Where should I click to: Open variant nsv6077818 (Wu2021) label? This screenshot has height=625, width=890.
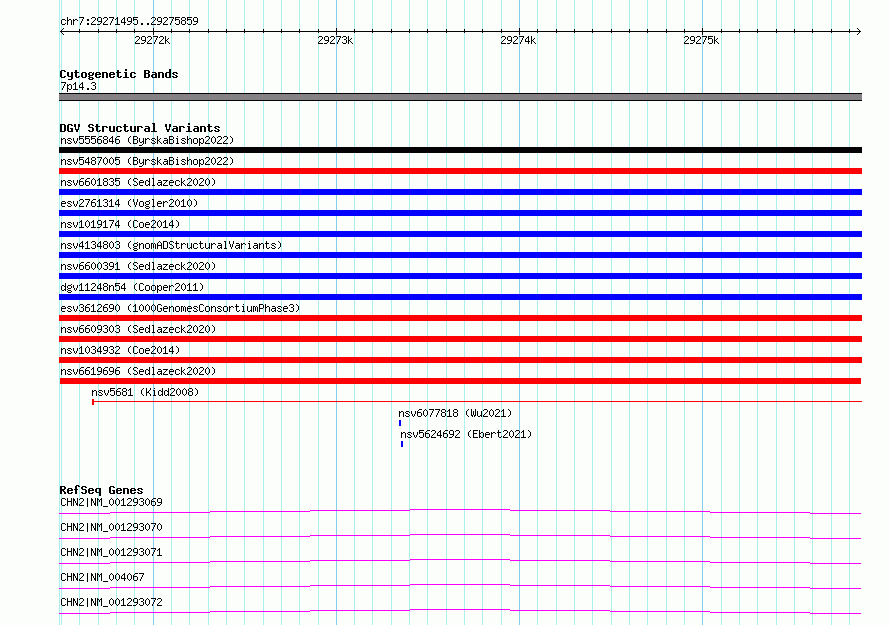pyautogui.click(x=455, y=413)
